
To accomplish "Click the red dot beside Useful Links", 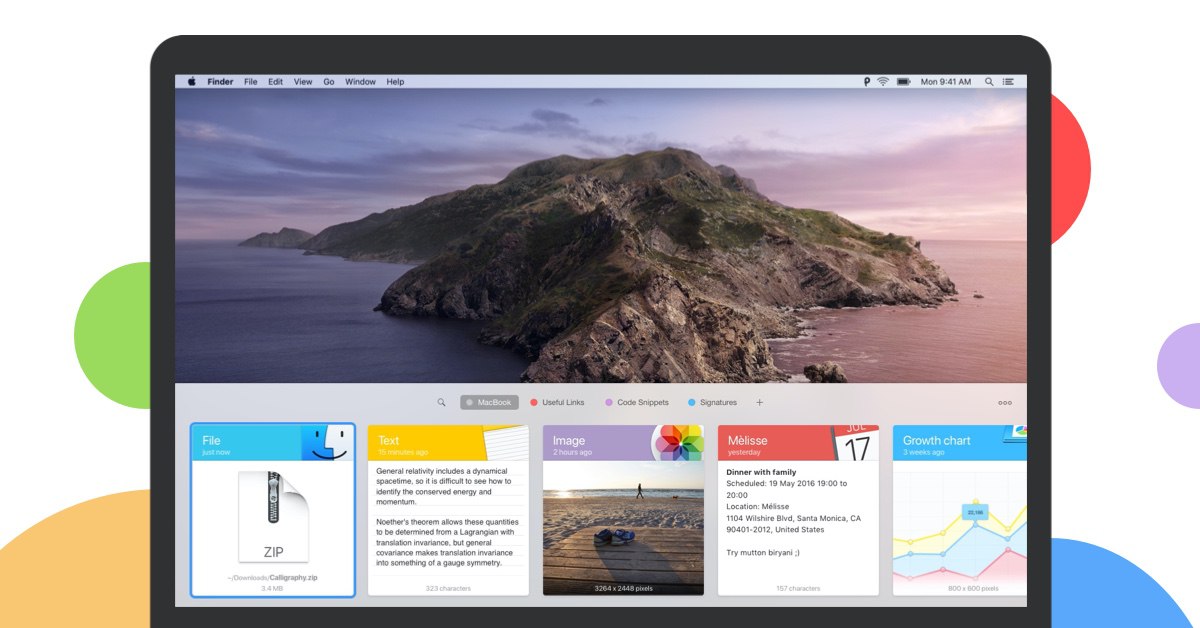I will tap(534, 402).
